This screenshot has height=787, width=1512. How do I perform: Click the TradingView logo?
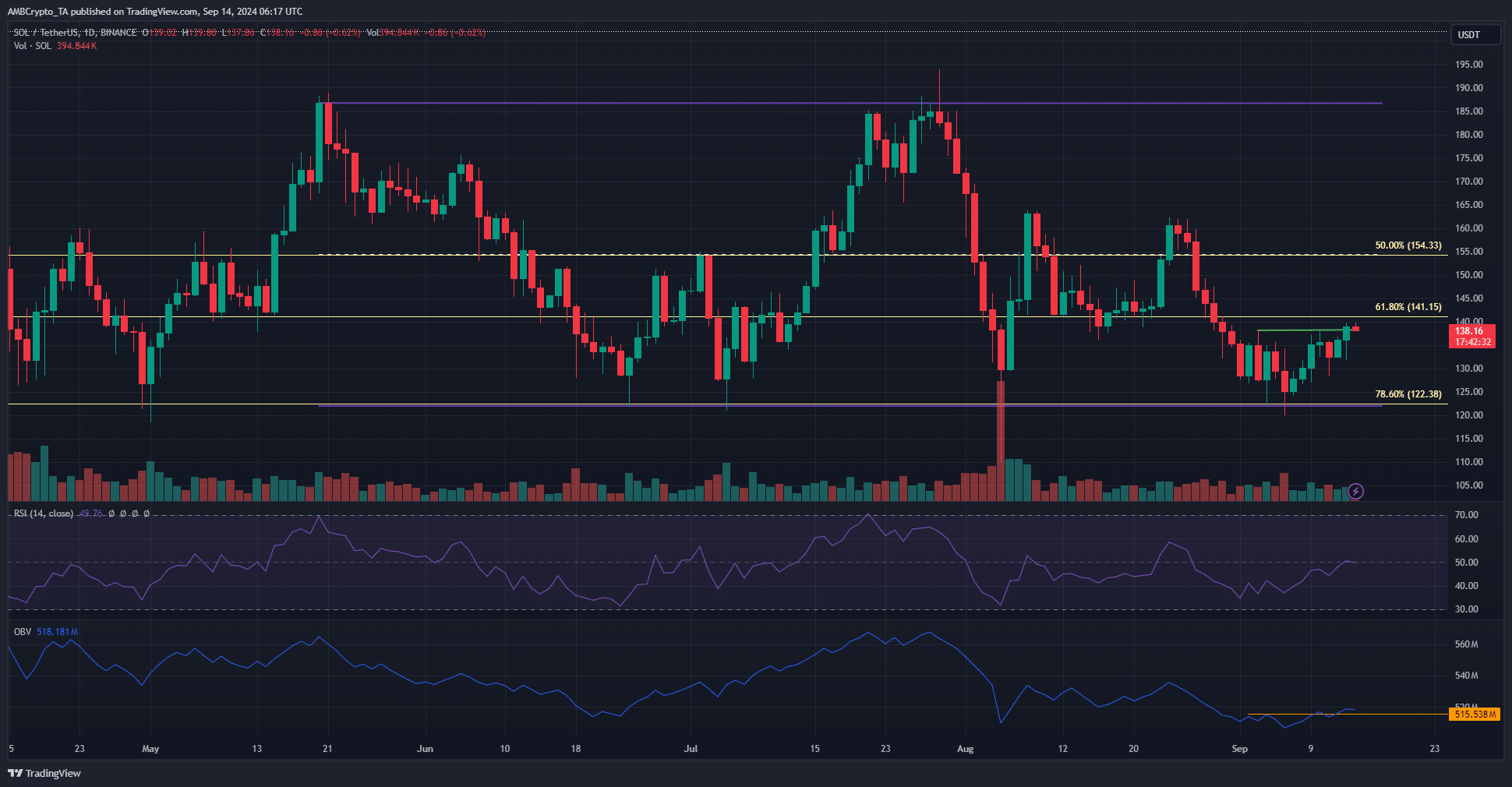(44, 773)
